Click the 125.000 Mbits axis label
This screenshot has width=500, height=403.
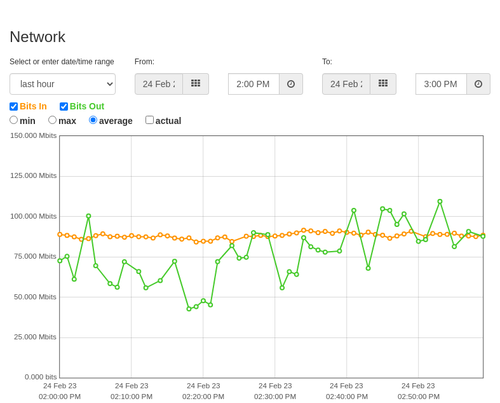tap(33, 176)
